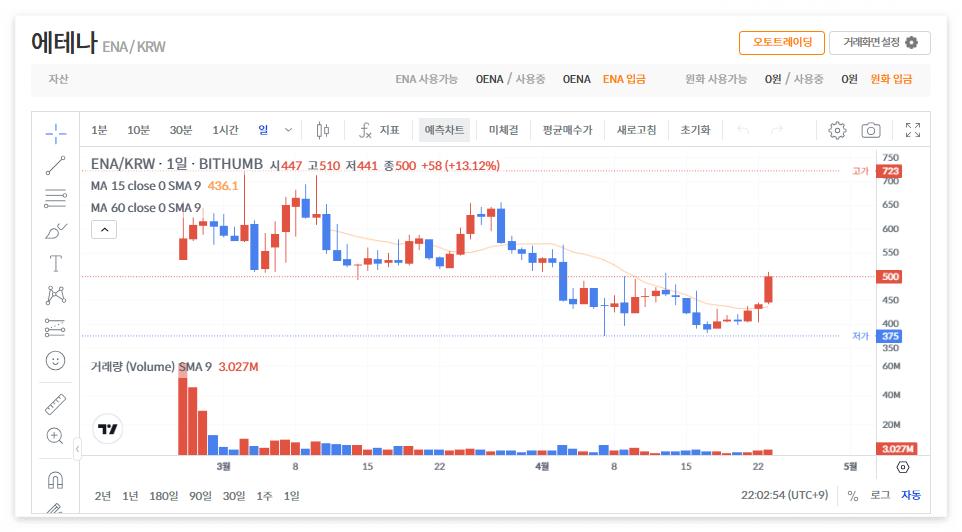Set range to 1일
This screenshot has width=962, height=532.
pos(291,496)
